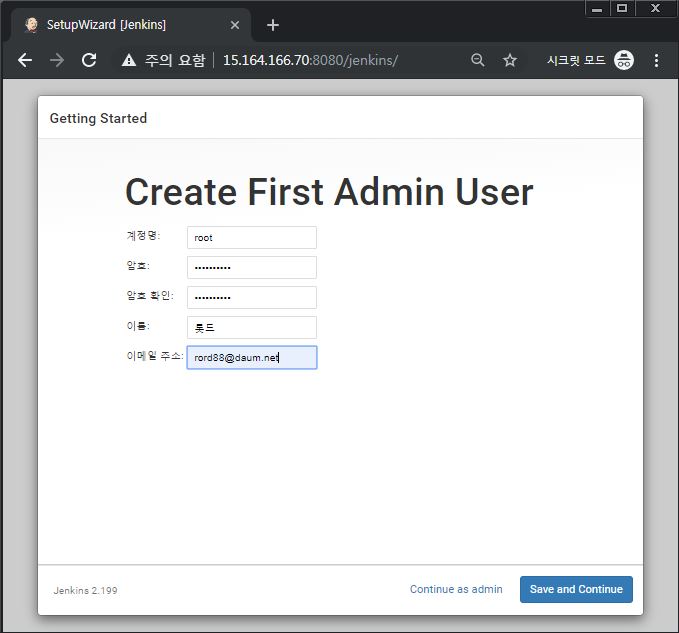Viewport: 679px width, 633px height.
Task: Click the incognito mode avatar icon
Action: 624,60
